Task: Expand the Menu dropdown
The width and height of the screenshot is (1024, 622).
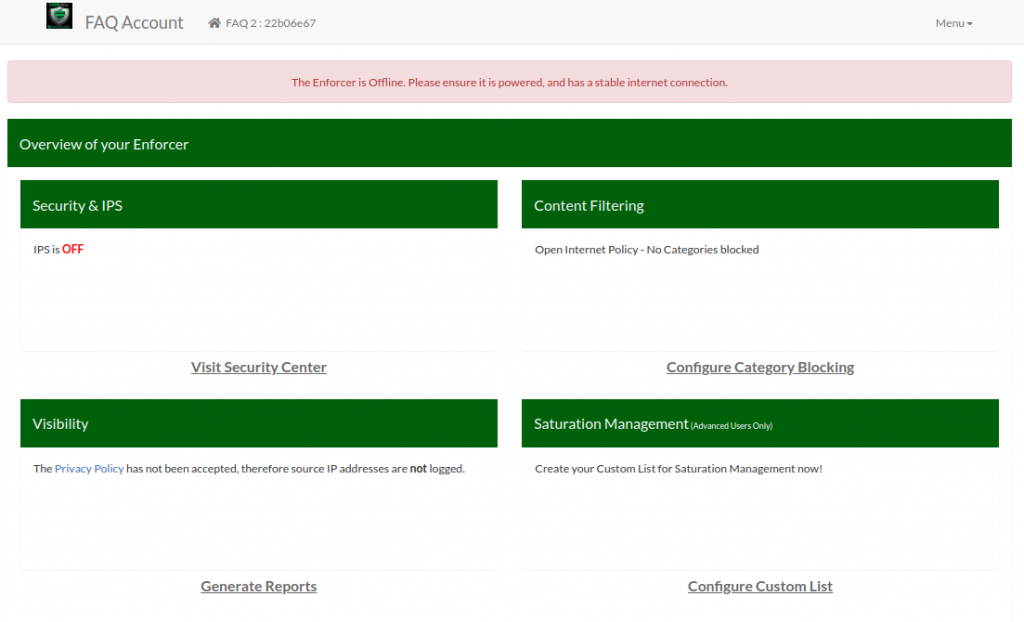Action: click(953, 23)
